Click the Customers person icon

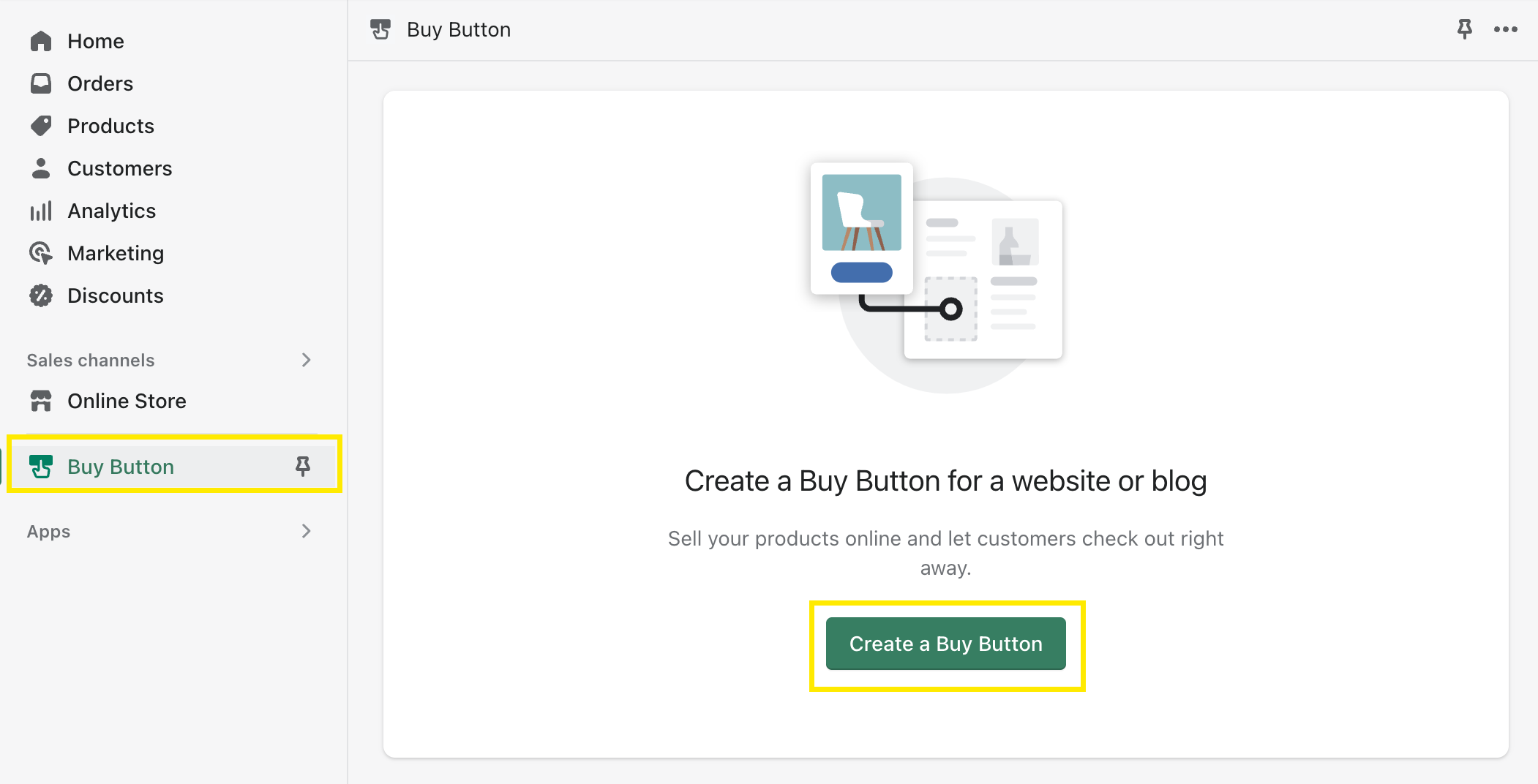pyautogui.click(x=41, y=168)
